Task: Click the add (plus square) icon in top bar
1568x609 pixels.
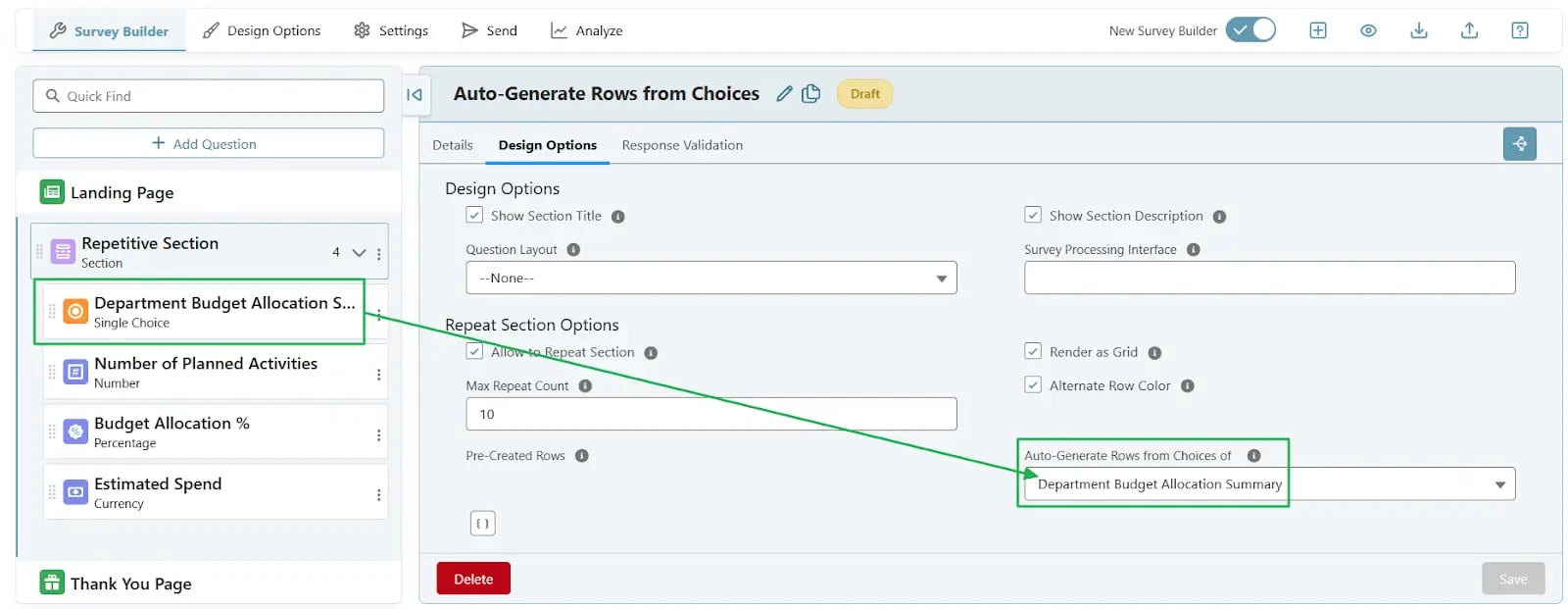Action: [1318, 30]
